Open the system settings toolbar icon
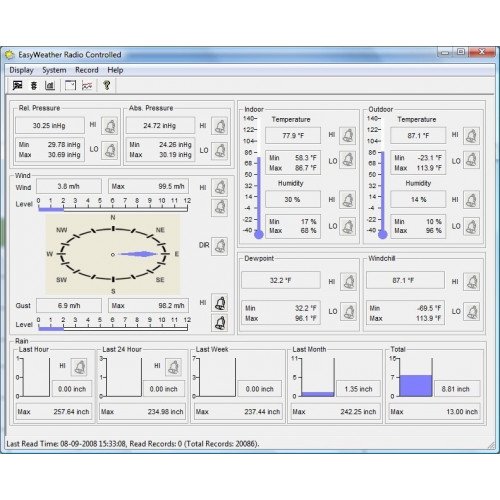This screenshot has width=500, height=500. [x=34, y=85]
